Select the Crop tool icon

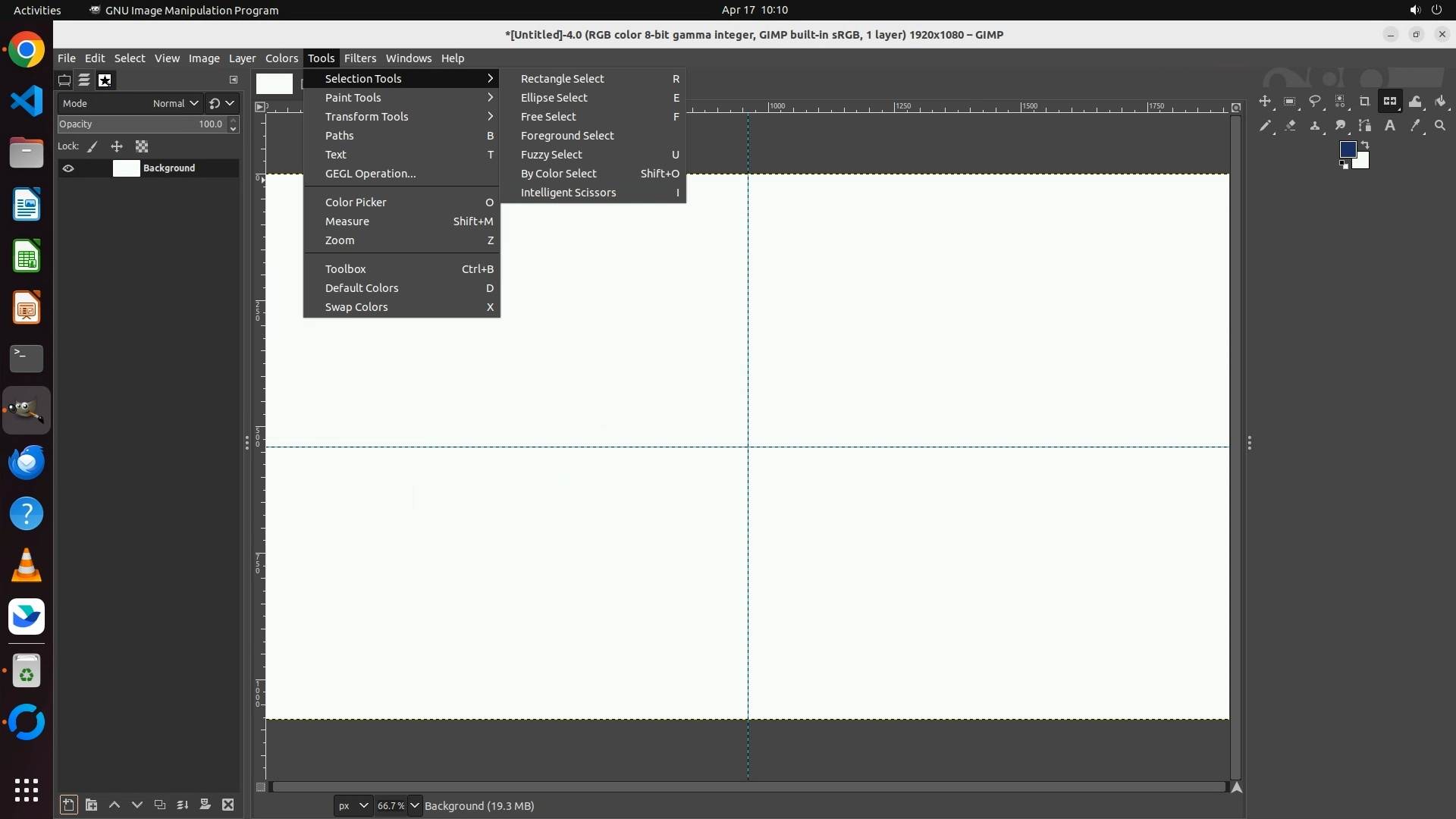(x=1365, y=102)
